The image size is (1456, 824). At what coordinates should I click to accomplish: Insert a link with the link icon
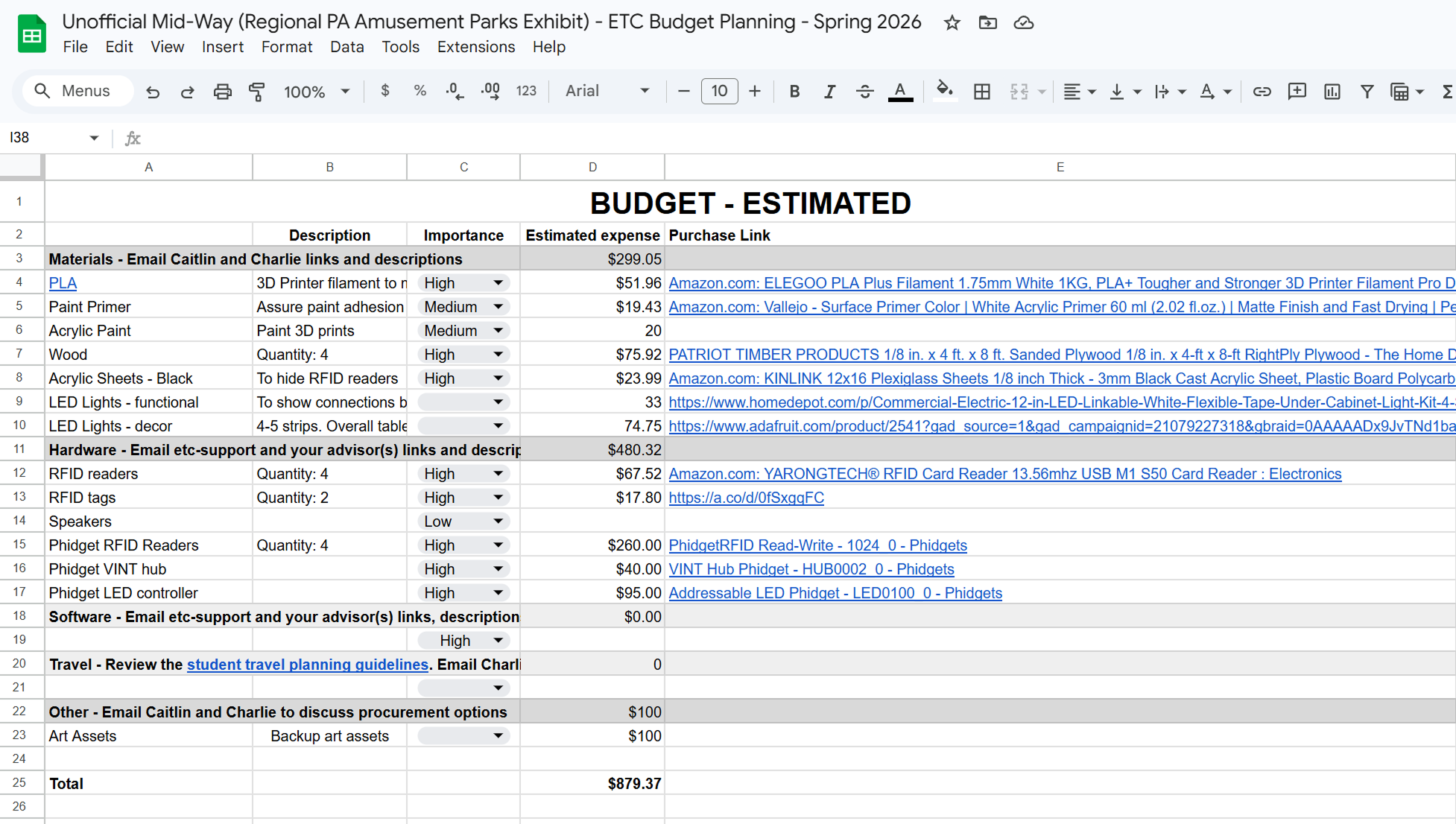click(1262, 92)
